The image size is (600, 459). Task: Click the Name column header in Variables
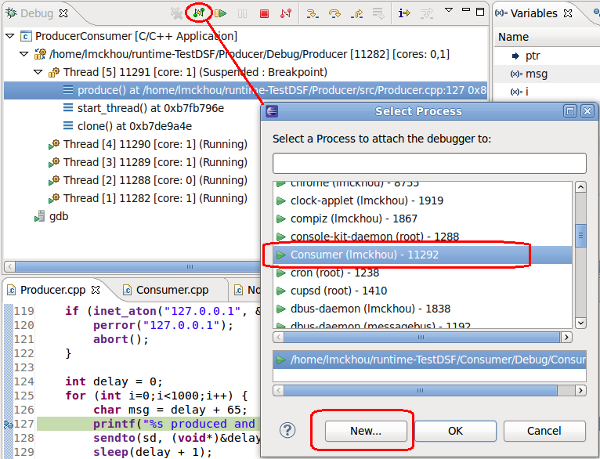pos(513,37)
